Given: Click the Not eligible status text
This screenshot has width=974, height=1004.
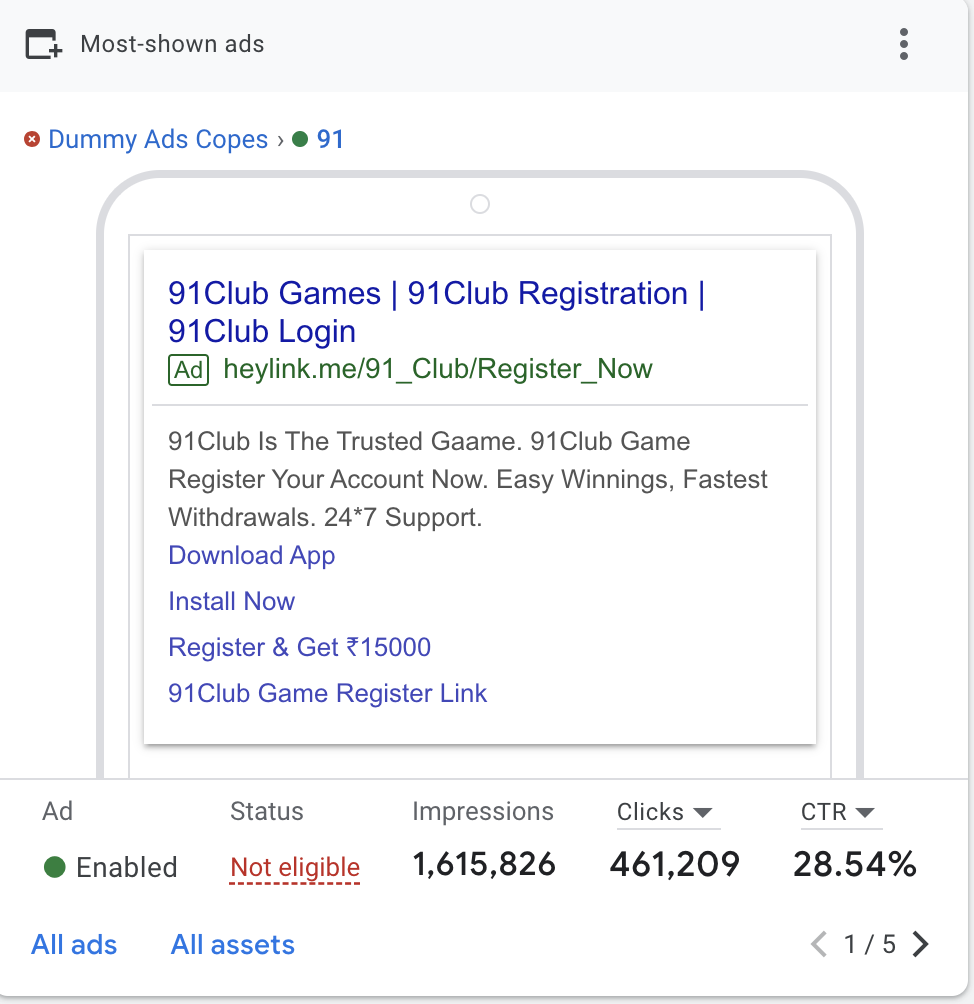Looking at the screenshot, I should (x=295, y=868).
